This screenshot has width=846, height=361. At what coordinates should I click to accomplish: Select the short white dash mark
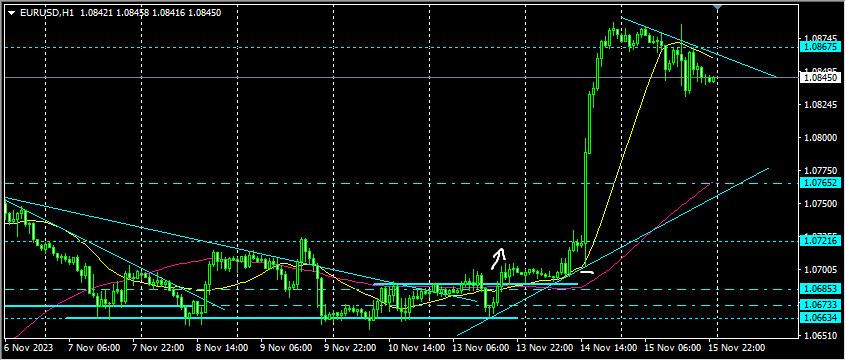[587, 271]
